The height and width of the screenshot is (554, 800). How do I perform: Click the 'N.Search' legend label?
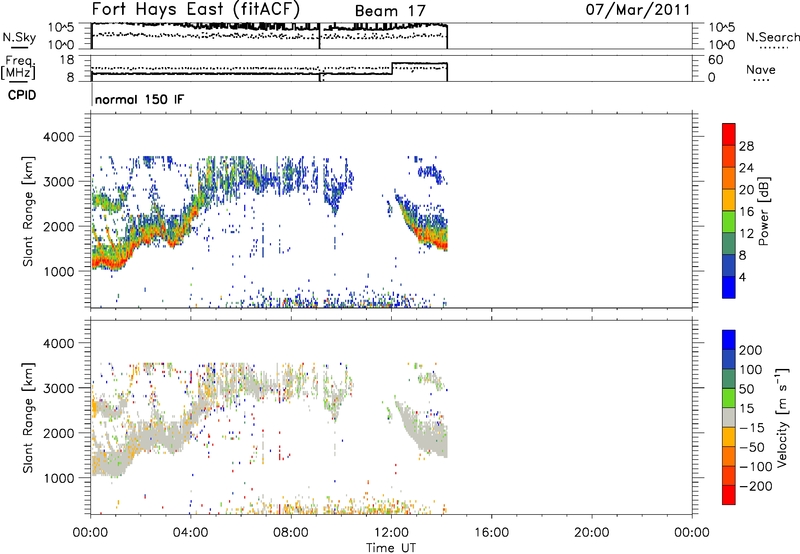point(772,37)
